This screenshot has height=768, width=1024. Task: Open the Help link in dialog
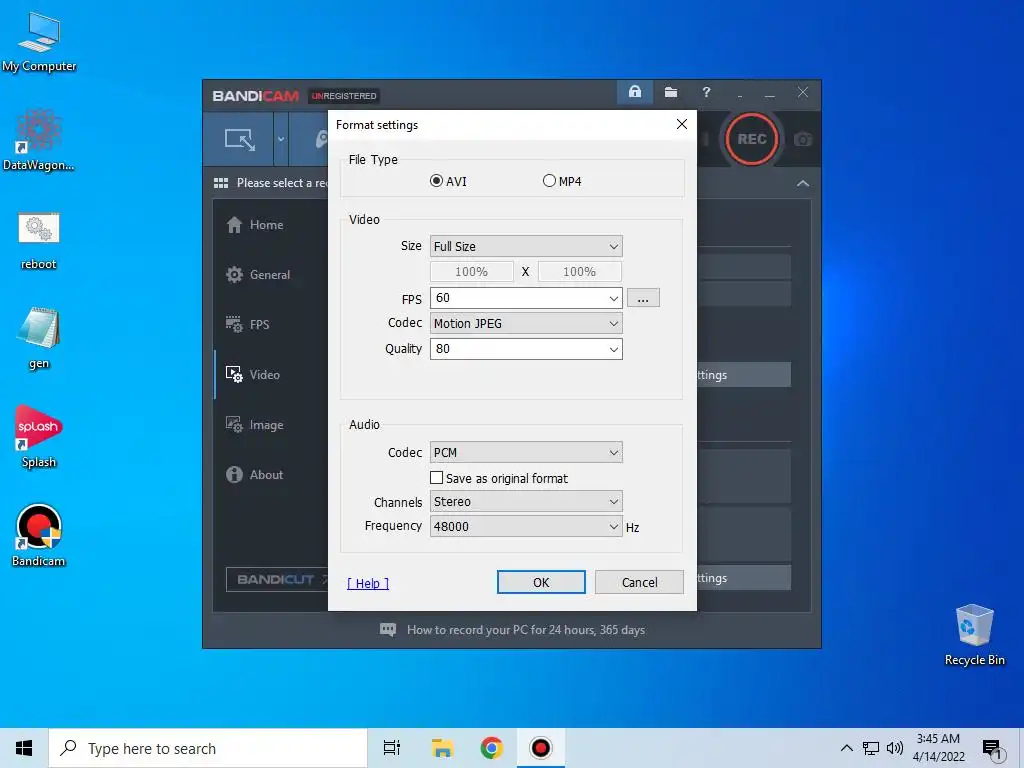point(368,583)
